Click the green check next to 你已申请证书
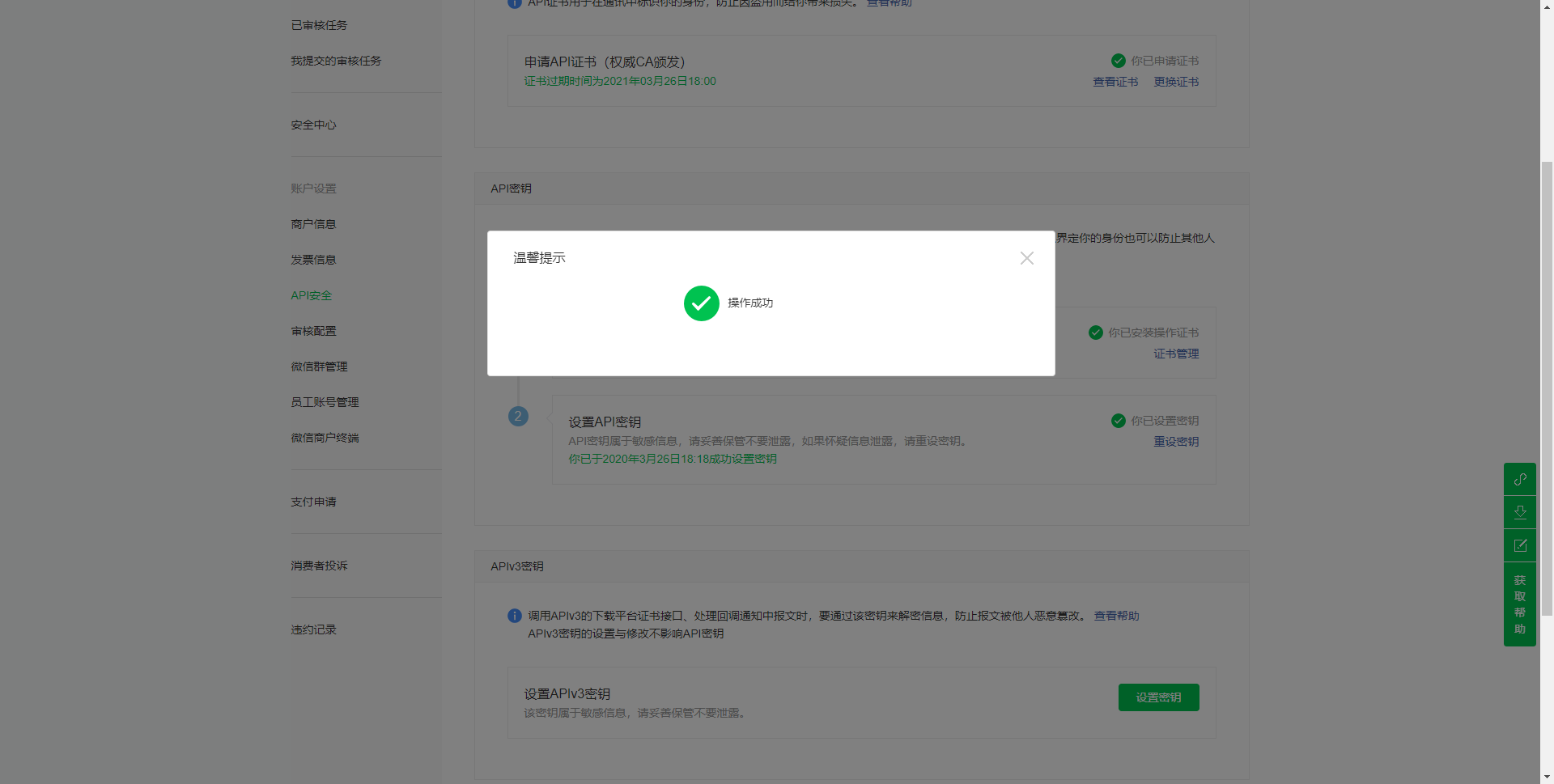 point(1118,61)
